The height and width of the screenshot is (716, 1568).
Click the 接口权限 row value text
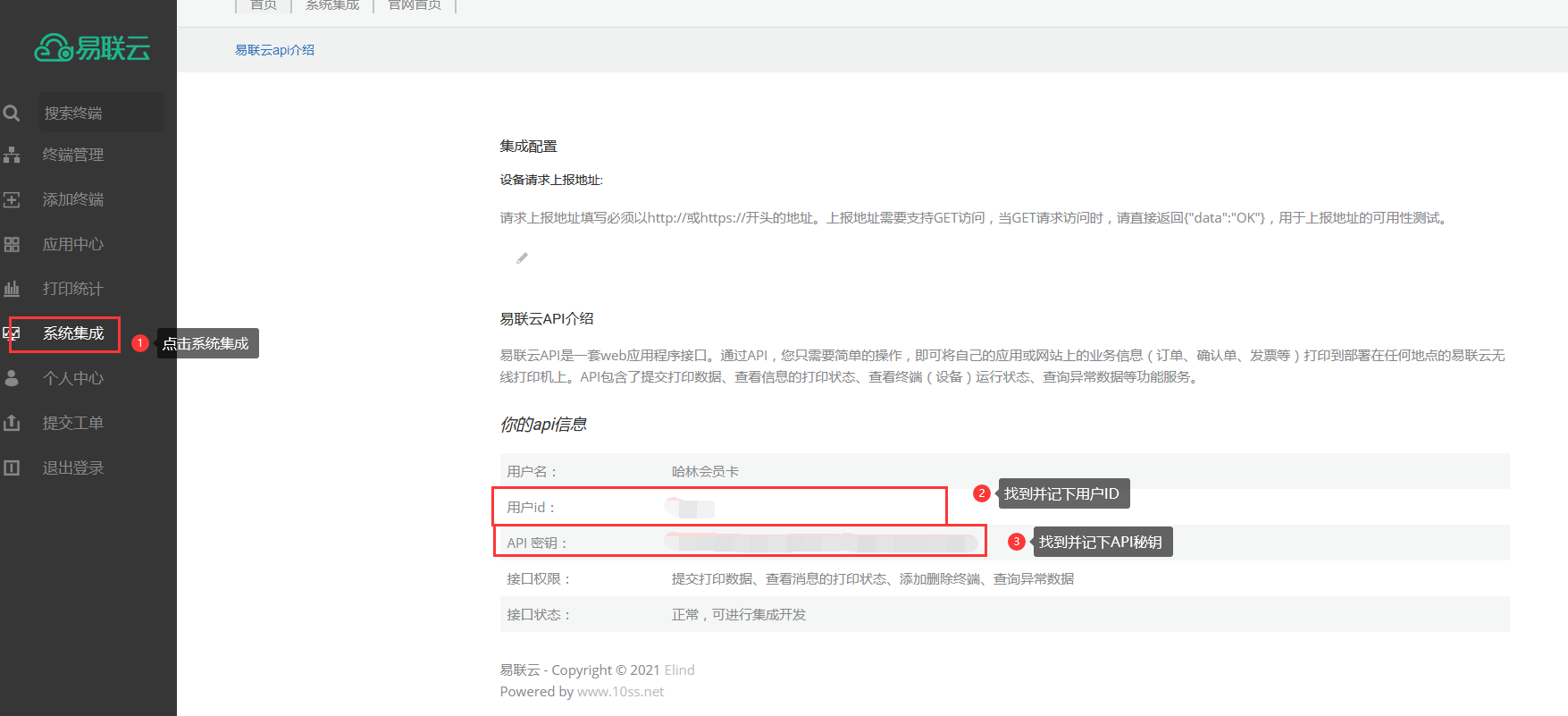[x=872, y=578]
